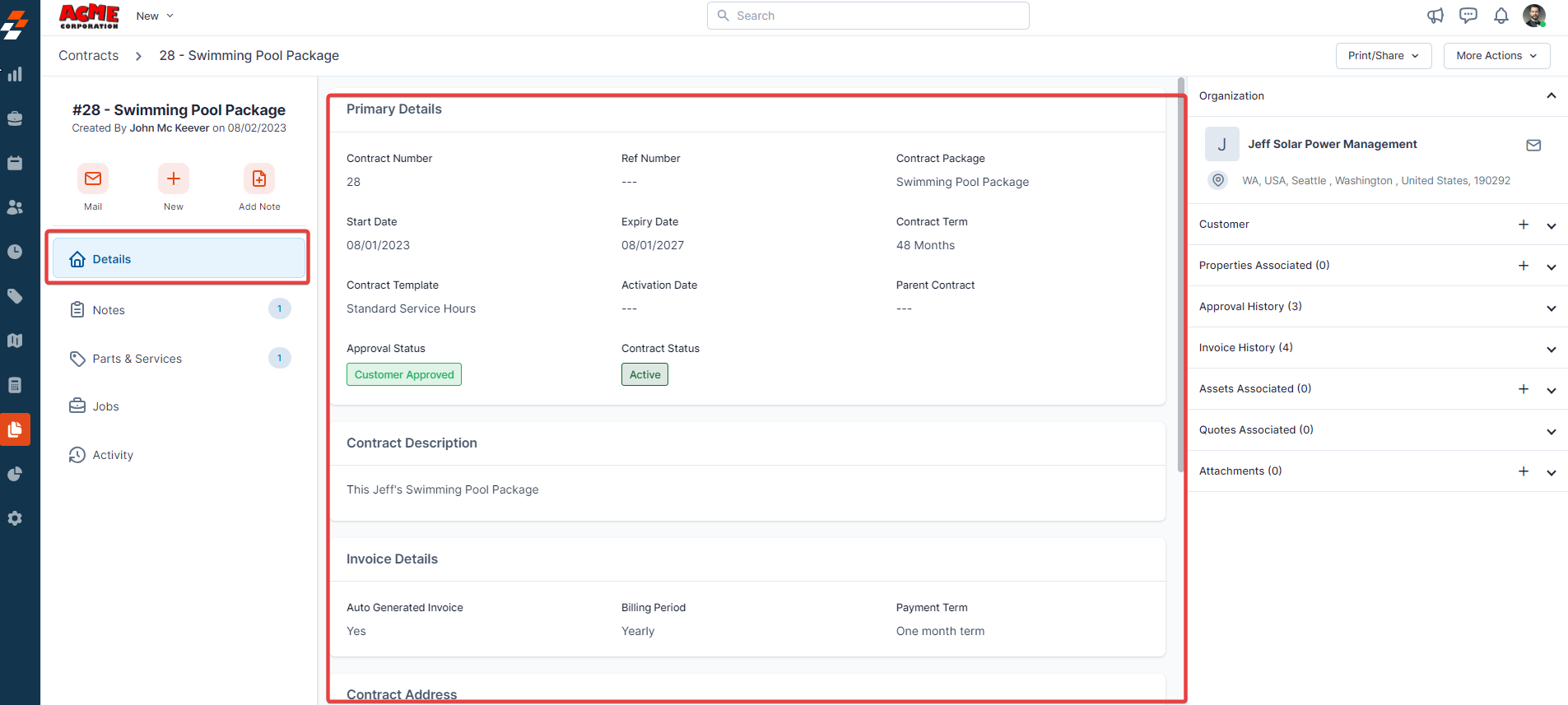Screen dimensions: 1568x705
Task: Click the Search input field
Action: (868, 16)
